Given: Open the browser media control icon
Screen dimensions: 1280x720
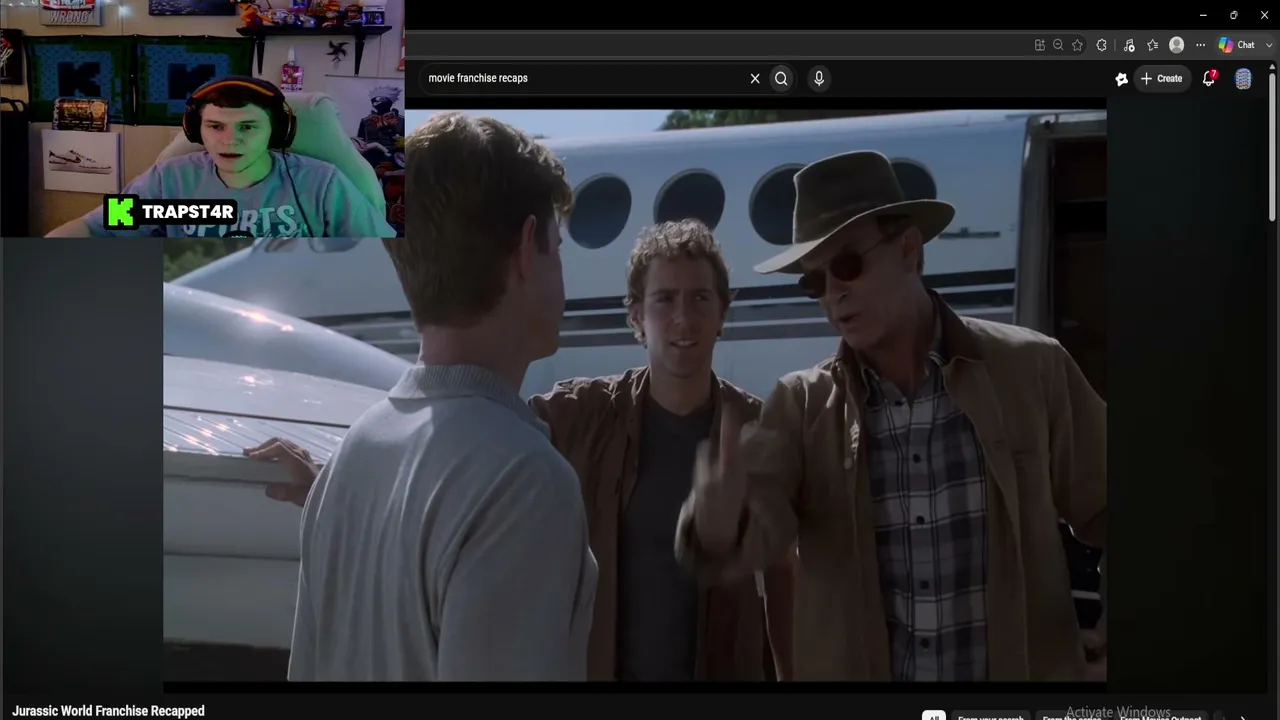Looking at the screenshot, I should [x=1129, y=45].
